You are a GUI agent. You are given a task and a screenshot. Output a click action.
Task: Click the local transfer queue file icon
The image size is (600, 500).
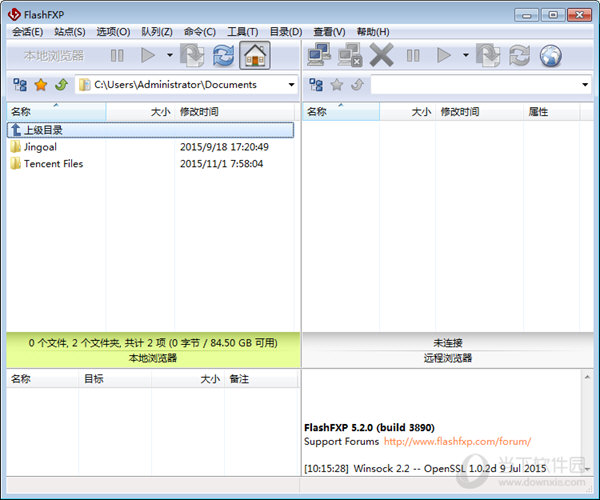[192, 55]
